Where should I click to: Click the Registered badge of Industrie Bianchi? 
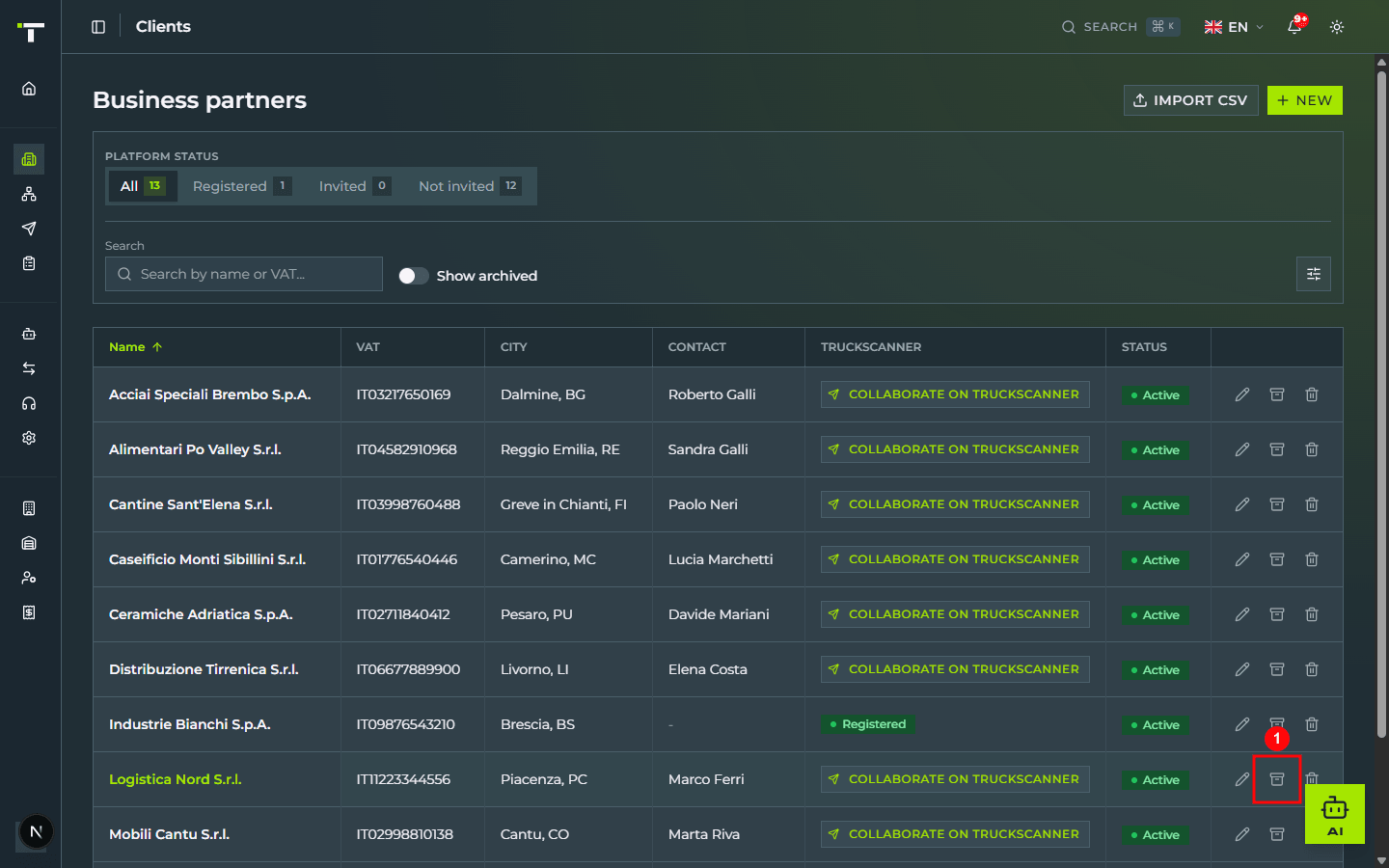click(x=868, y=724)
